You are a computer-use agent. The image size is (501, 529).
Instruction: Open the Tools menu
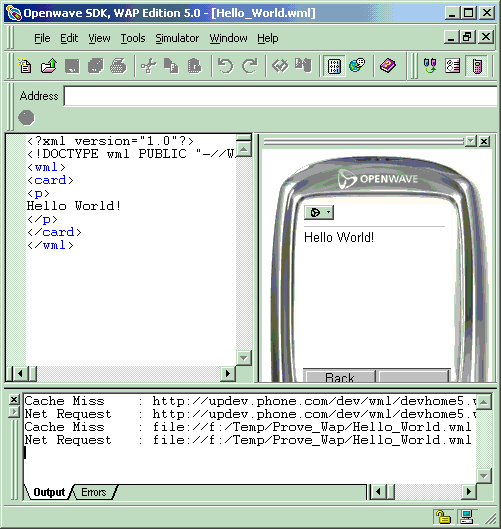[x=133, y=38]
